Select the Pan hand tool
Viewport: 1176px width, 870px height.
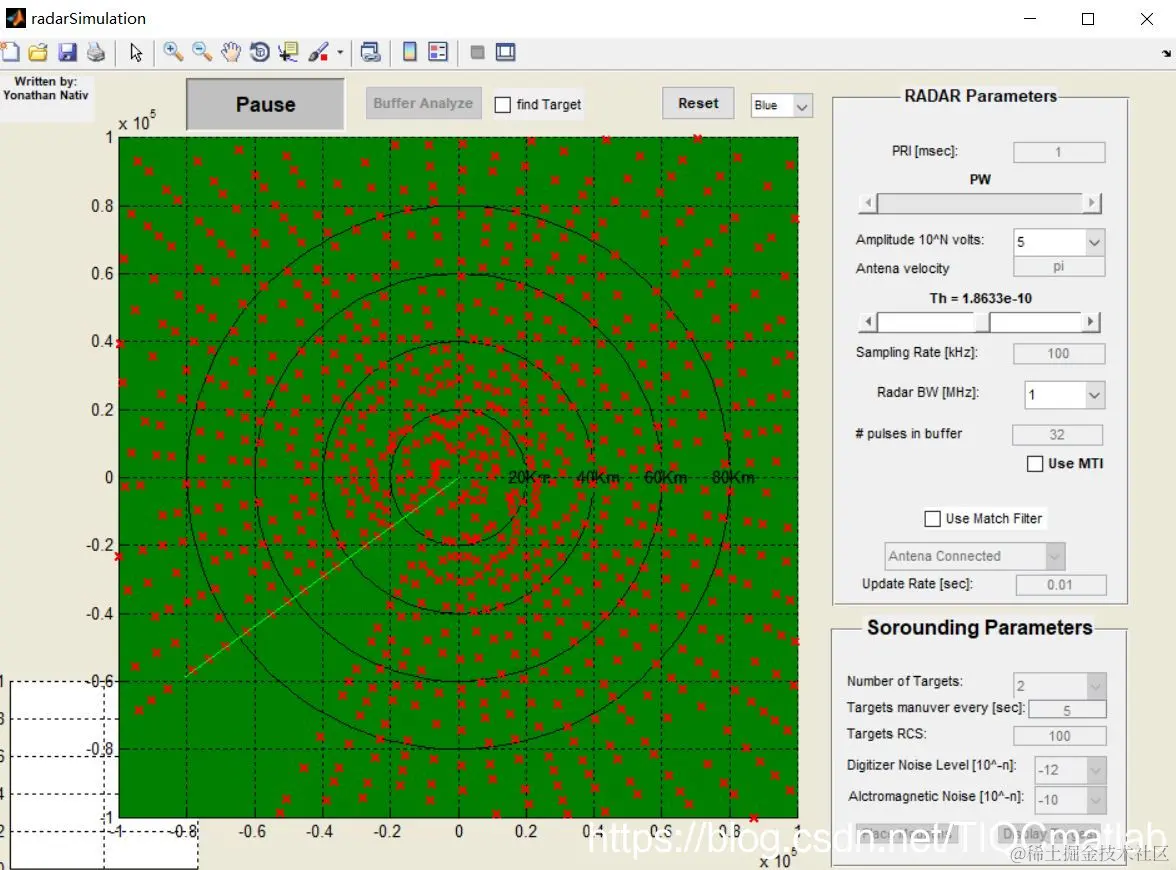[x=231, y=52]
